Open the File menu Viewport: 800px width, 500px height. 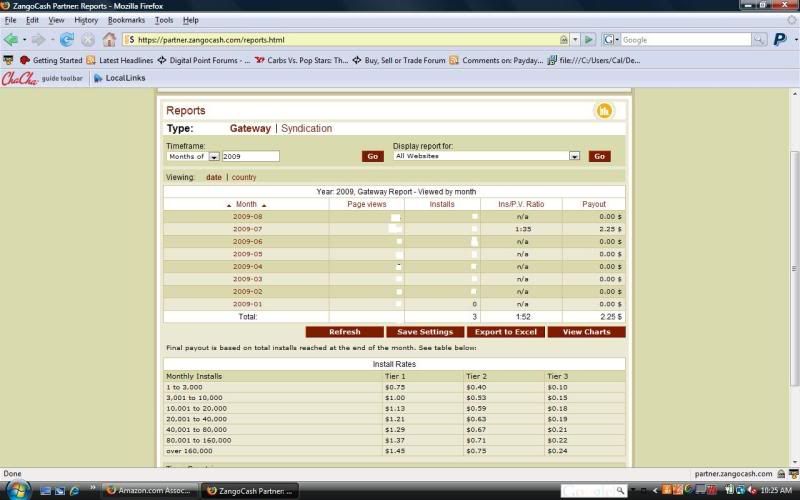coord(10,20)
